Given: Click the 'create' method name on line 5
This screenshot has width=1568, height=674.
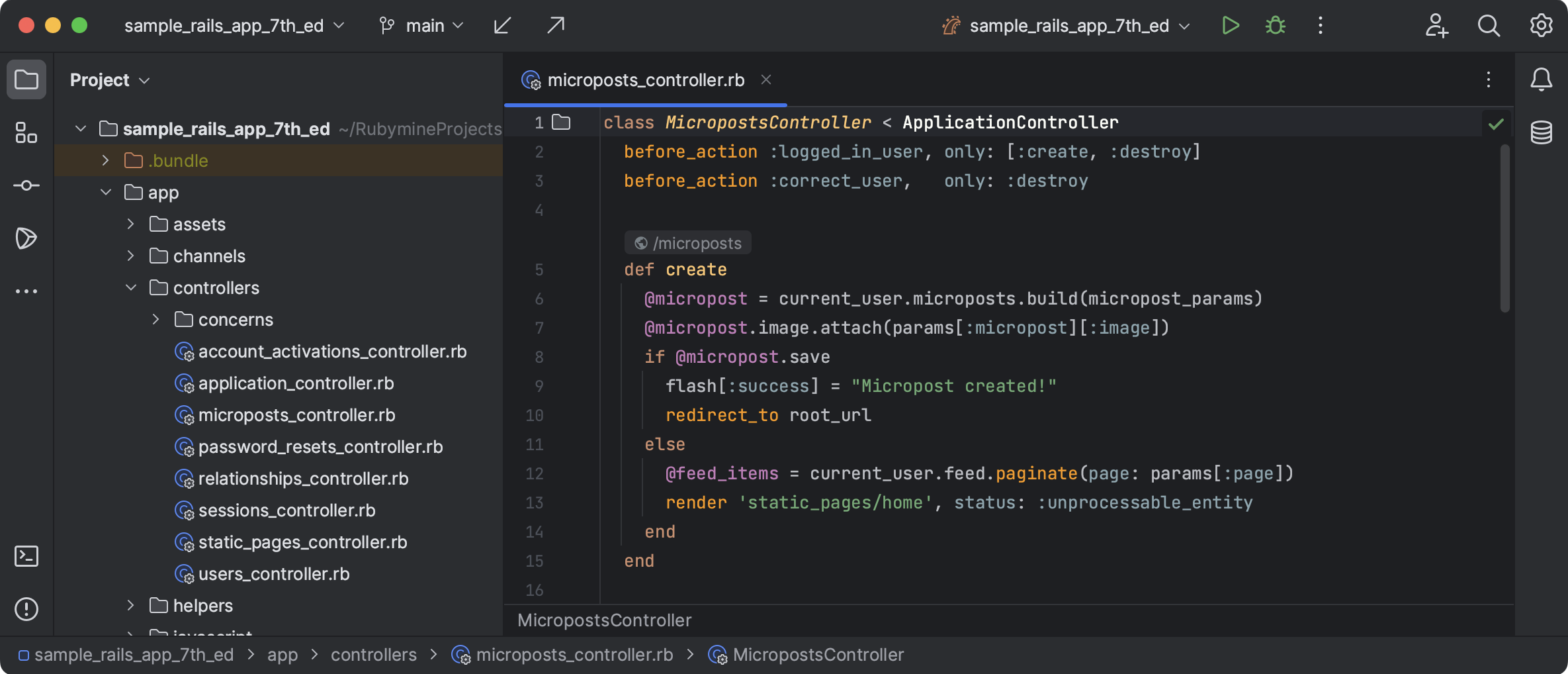Looking at the screenshot, I should point(696,269).
